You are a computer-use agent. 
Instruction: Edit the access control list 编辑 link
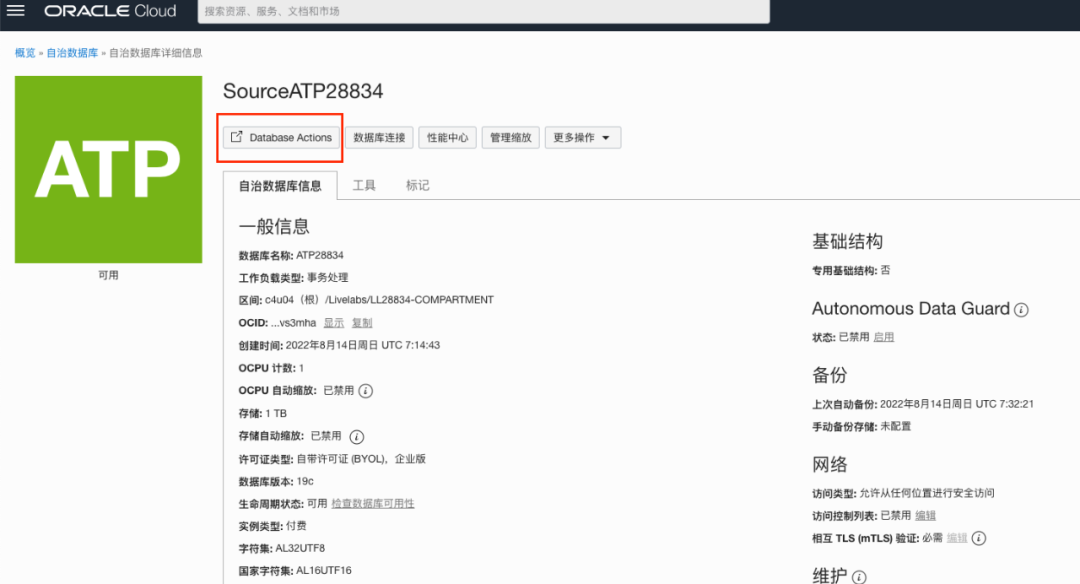pos(925,515)
